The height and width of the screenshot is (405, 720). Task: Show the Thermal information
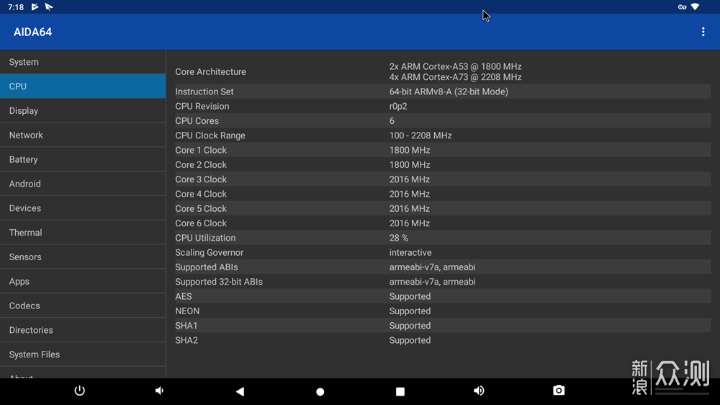82,233
